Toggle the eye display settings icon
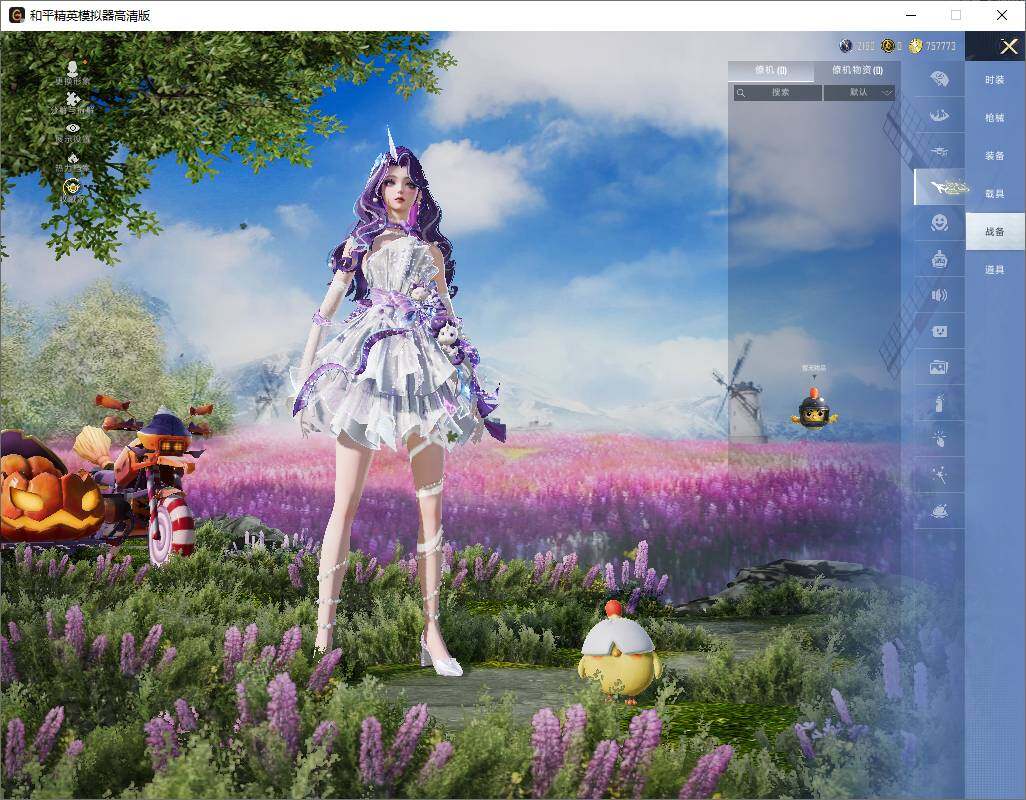1026x800 pixels. (73, 128)
